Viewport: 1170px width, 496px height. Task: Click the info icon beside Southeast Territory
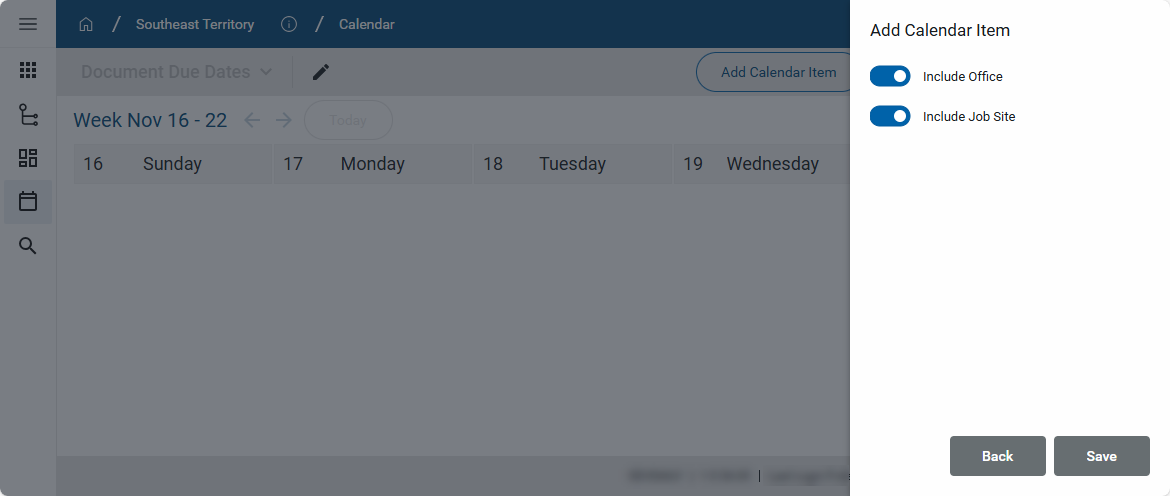point(289,24)
